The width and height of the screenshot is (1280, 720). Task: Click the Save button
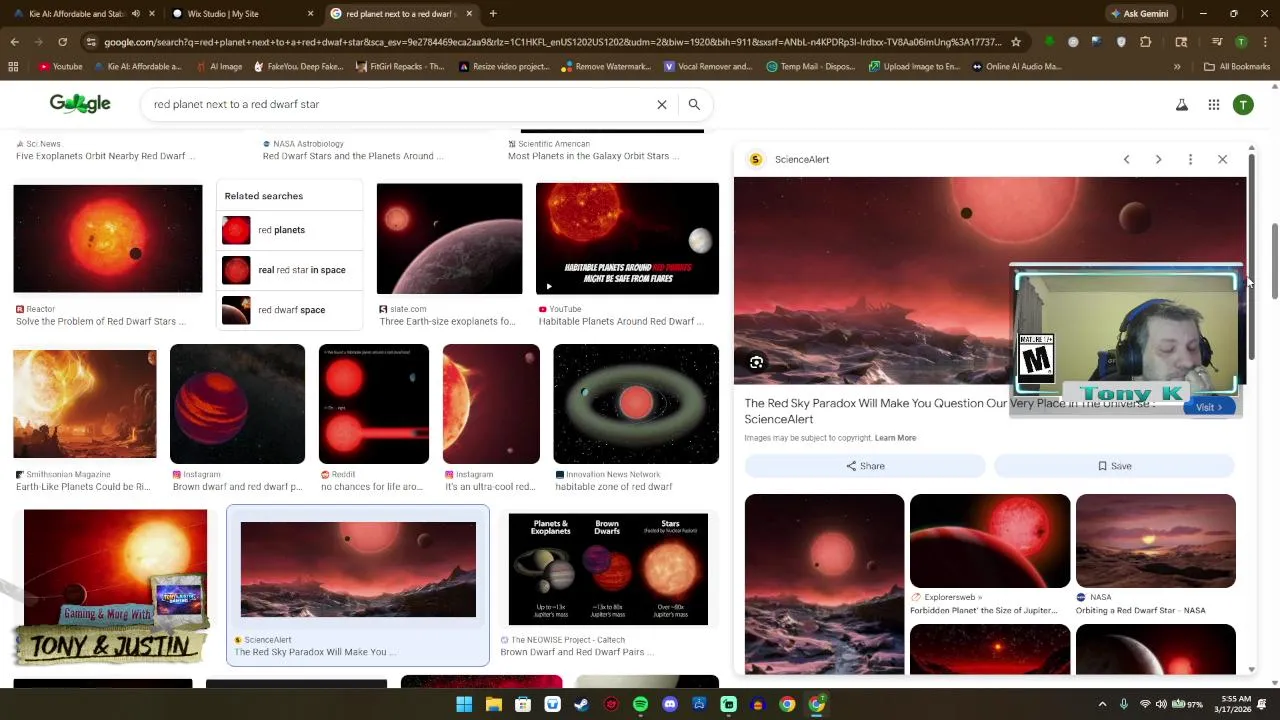[1114, 466]
